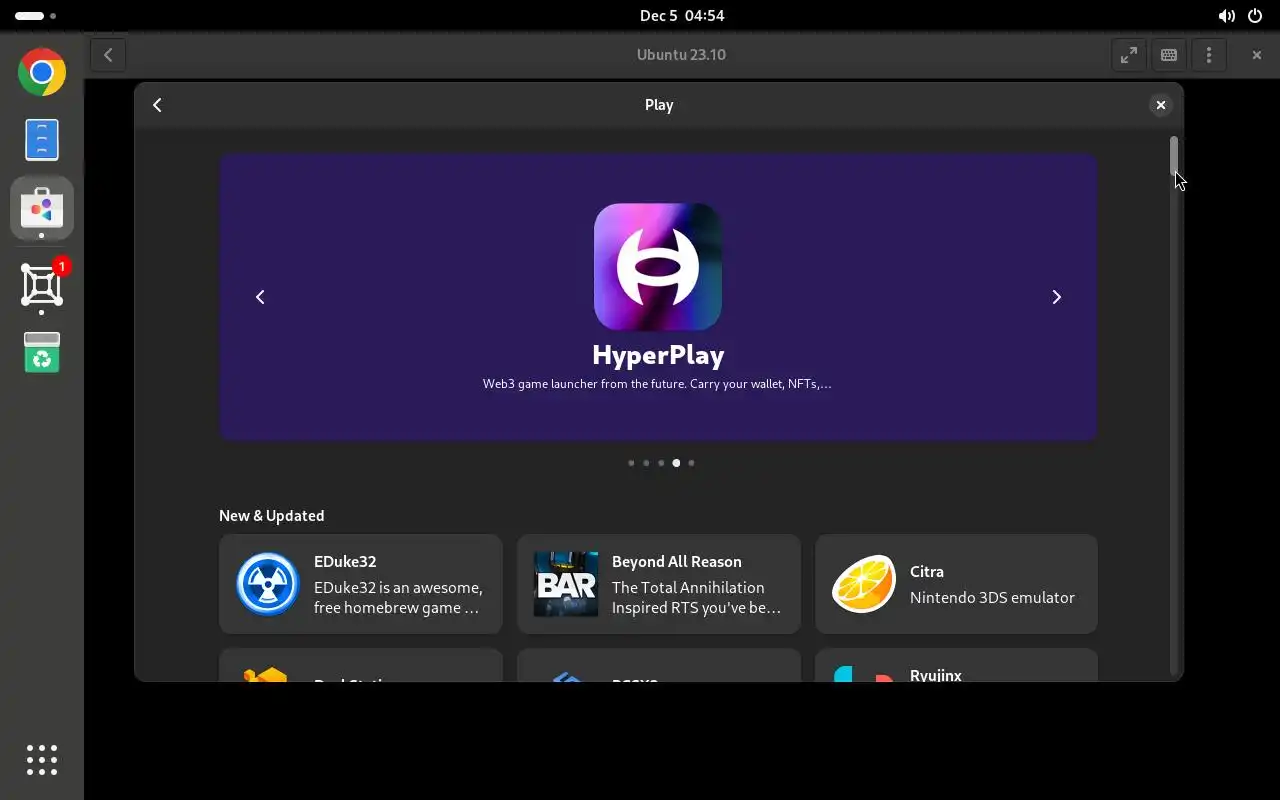Click the Activities workspace indicator
This screenshot has height=800, width=1280.
pyautogui.click(x=35, y=16)
